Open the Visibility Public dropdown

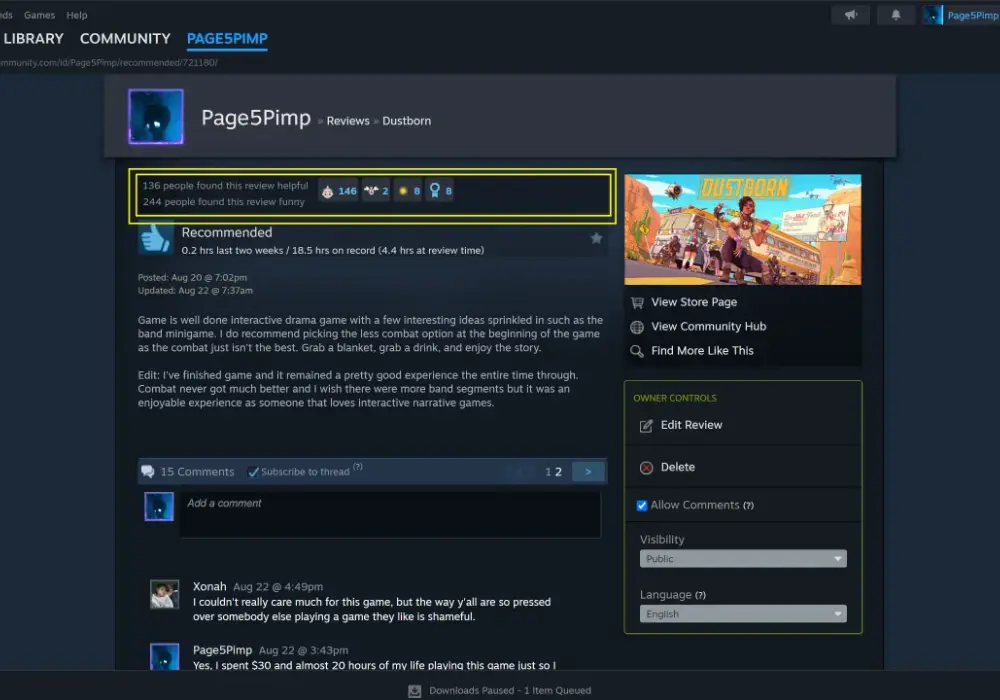[x=743, y=558]
